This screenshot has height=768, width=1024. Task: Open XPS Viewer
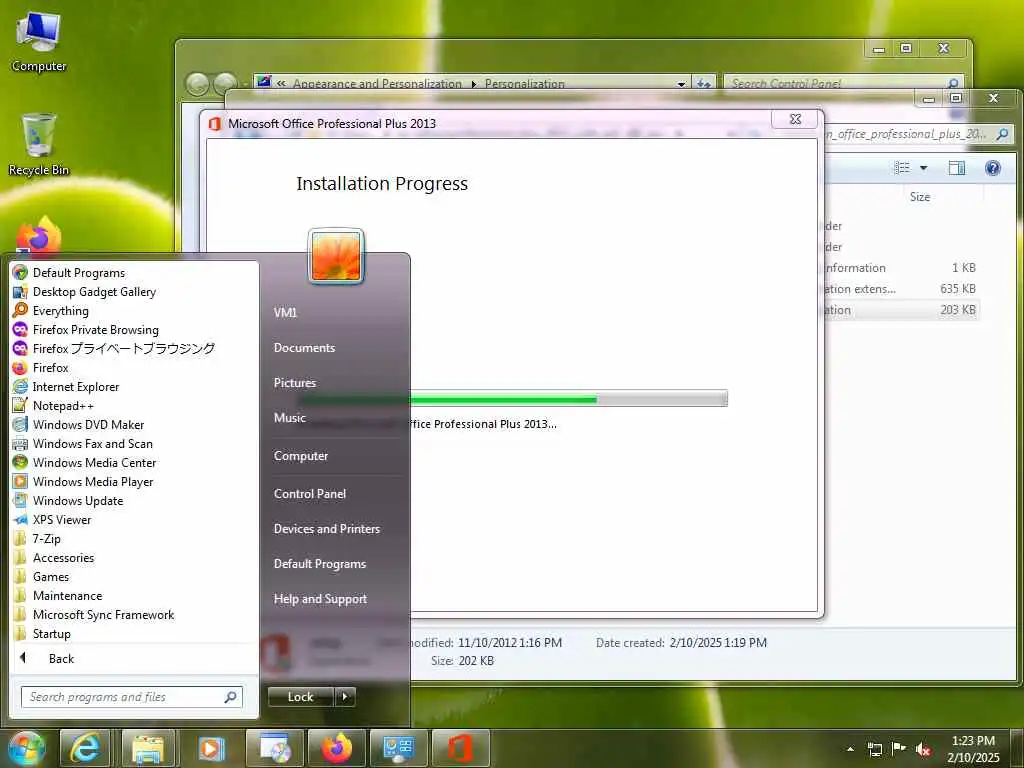[x=62, y=520]
